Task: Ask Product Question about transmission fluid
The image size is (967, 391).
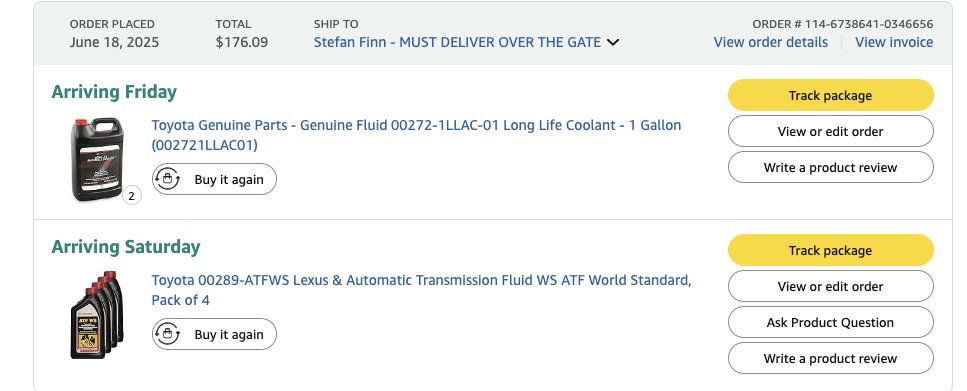Action: pos(830,322)
